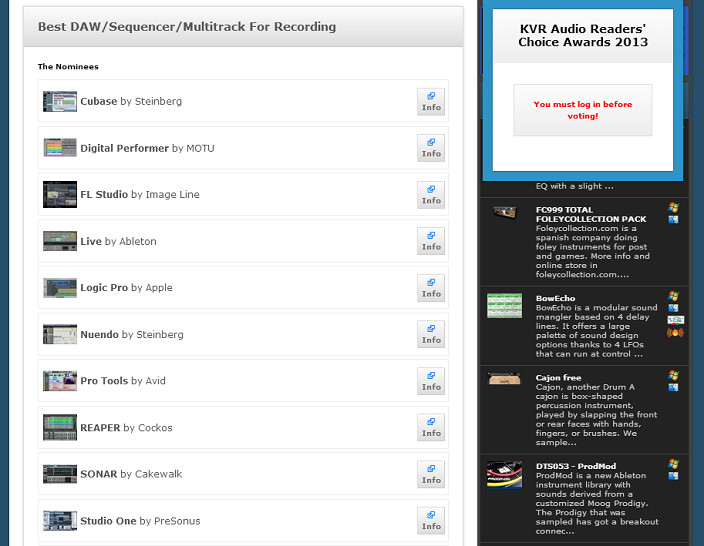This screenshot has width=704, height=546.
Task: Click the Info icon for Digital Performer
Action: (431, 148)
